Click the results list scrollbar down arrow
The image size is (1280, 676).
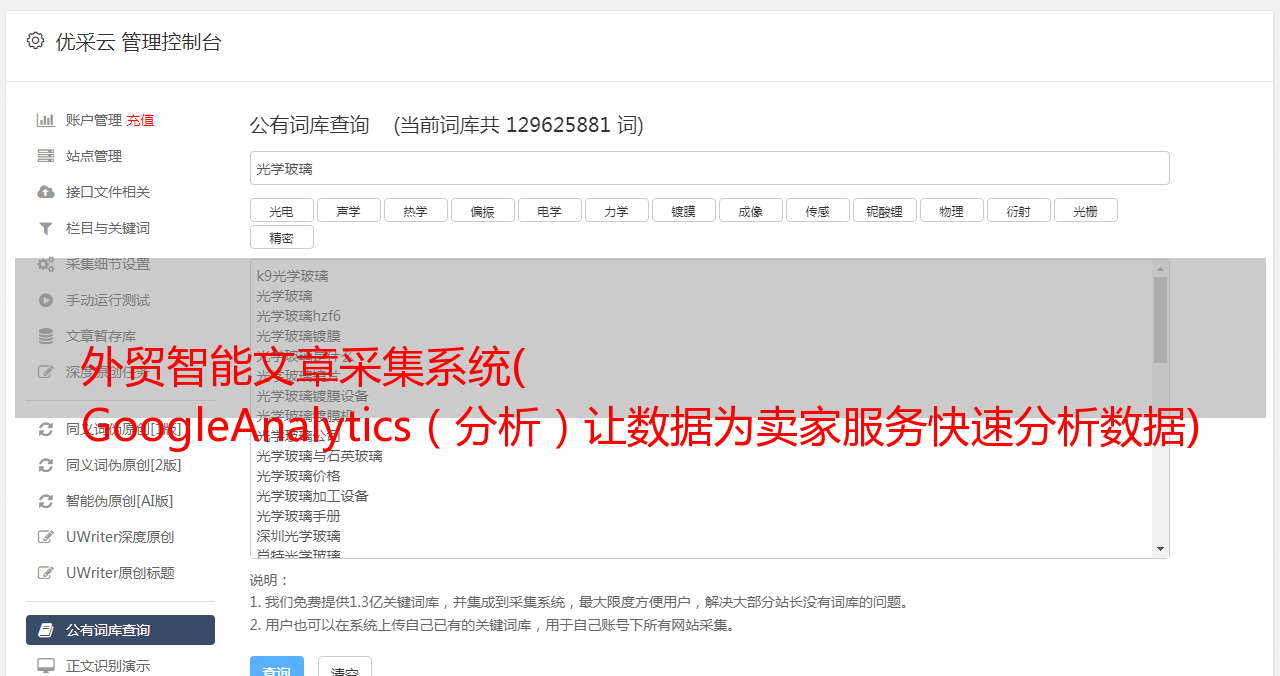point(1160,549)
